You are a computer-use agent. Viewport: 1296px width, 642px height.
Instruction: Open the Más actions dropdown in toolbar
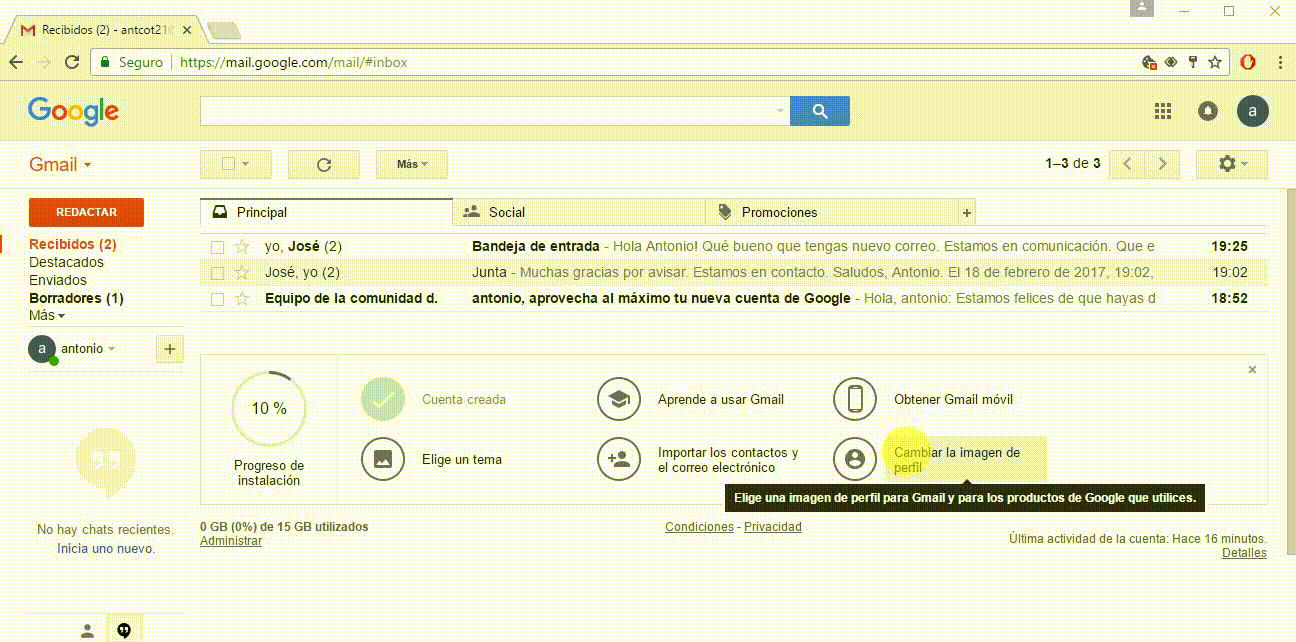(x=412, y=164)
